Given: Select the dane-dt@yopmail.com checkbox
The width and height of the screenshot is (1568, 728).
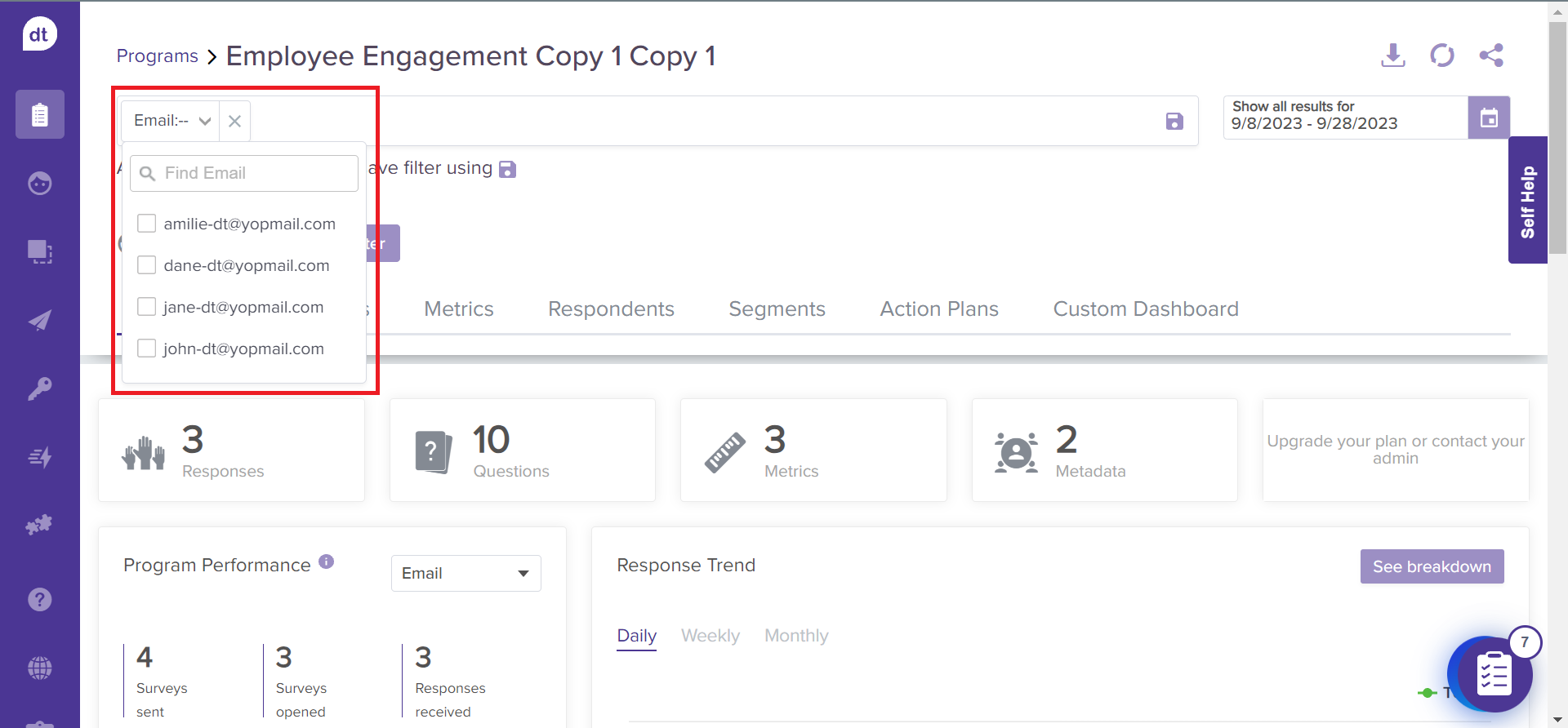Looking at the screenshot, I should click(147, 265).
